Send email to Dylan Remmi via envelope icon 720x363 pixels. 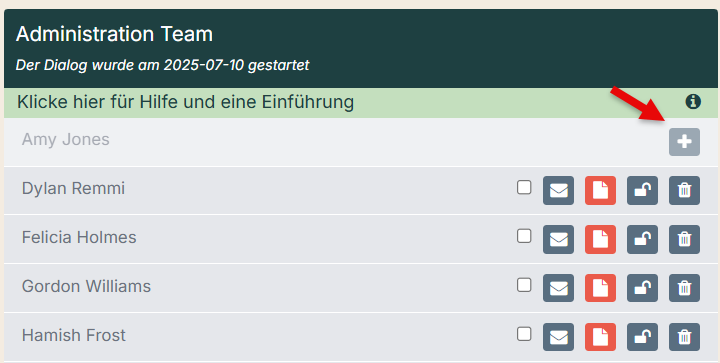(558, 190)
